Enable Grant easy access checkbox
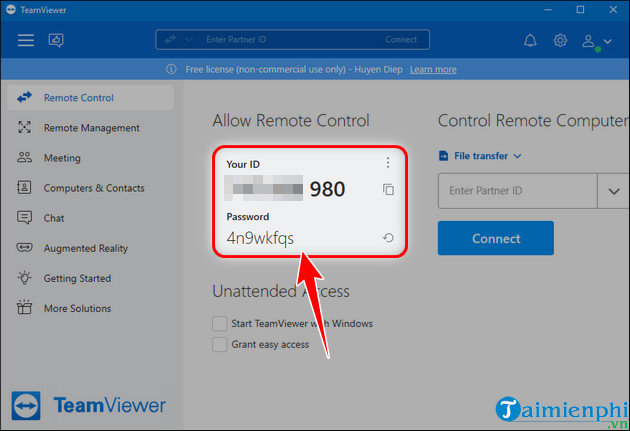This screenshot has width=630, height=431. click(219, 344)
